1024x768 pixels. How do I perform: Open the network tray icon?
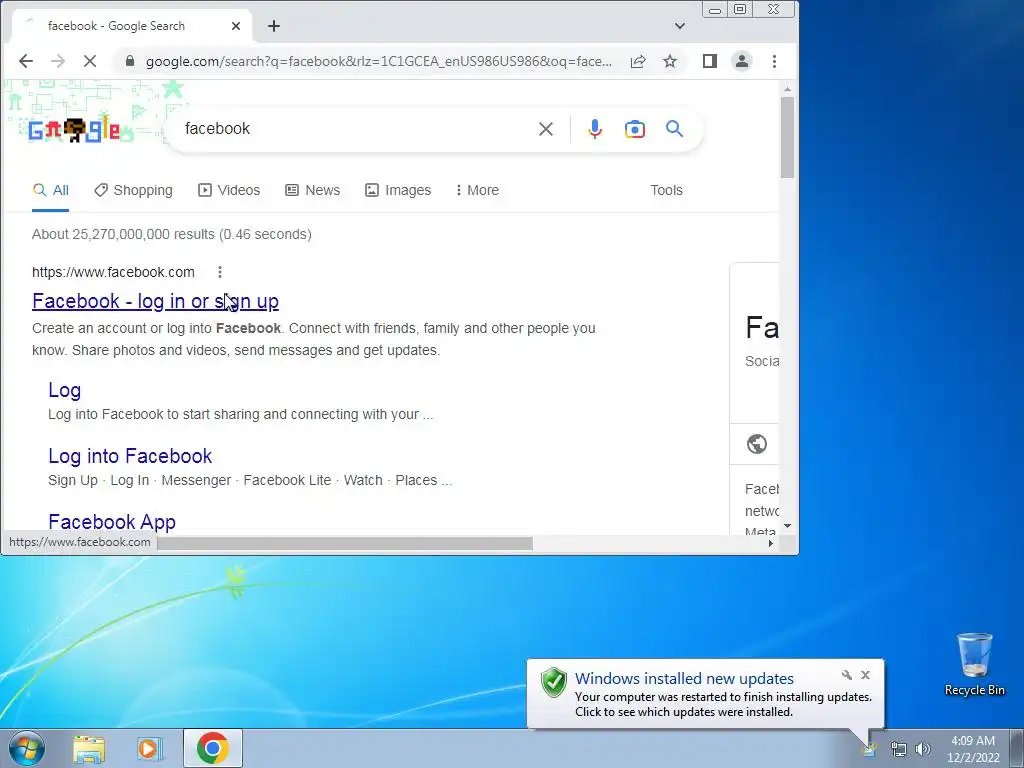[899, 749]
